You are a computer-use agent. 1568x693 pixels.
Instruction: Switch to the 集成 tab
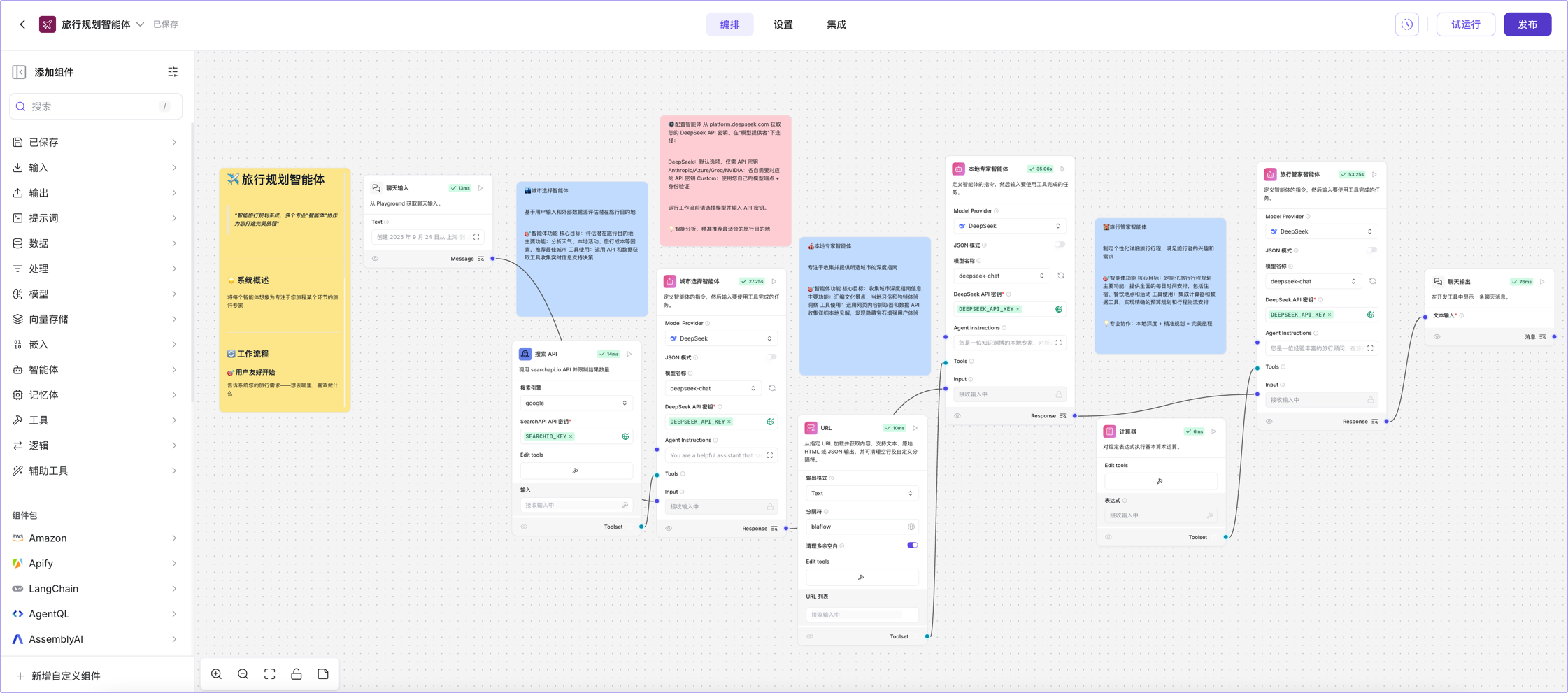pyautogui.click(x=836, y=24)
